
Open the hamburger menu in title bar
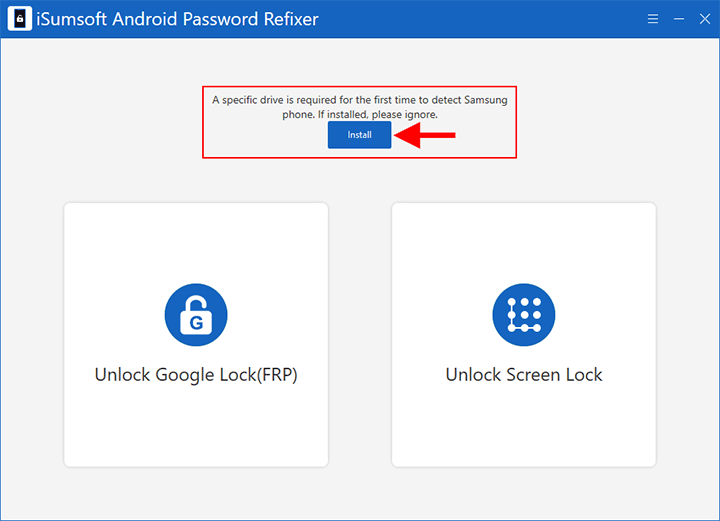point(653,19)
